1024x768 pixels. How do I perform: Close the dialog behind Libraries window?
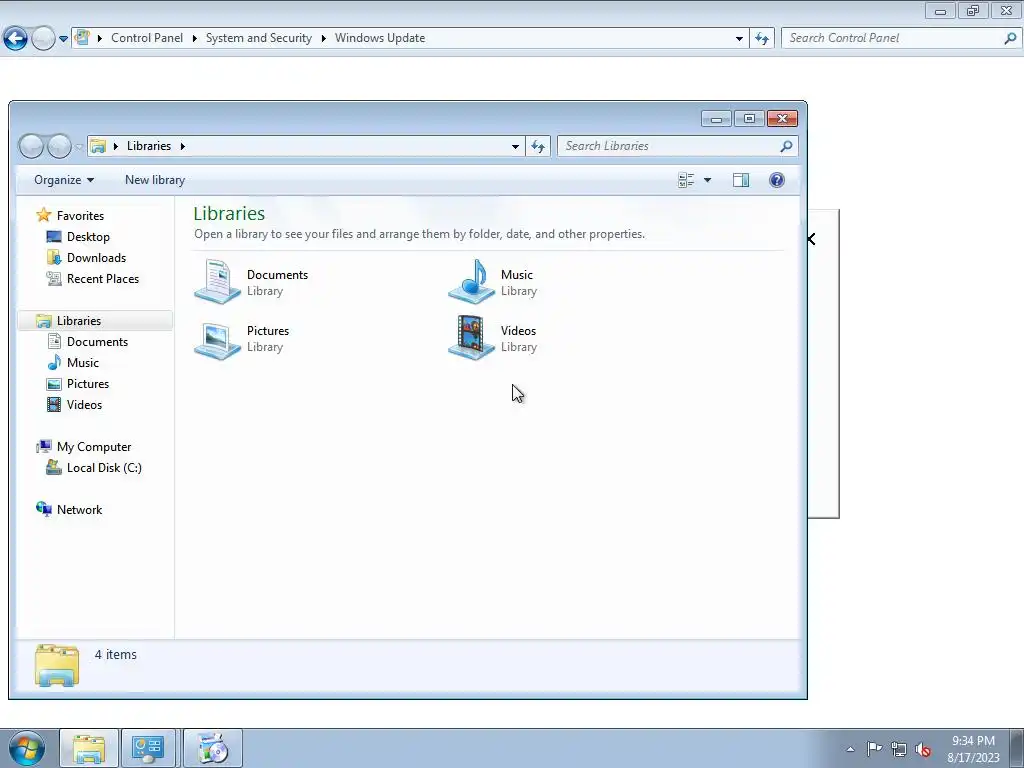(811, 239)
